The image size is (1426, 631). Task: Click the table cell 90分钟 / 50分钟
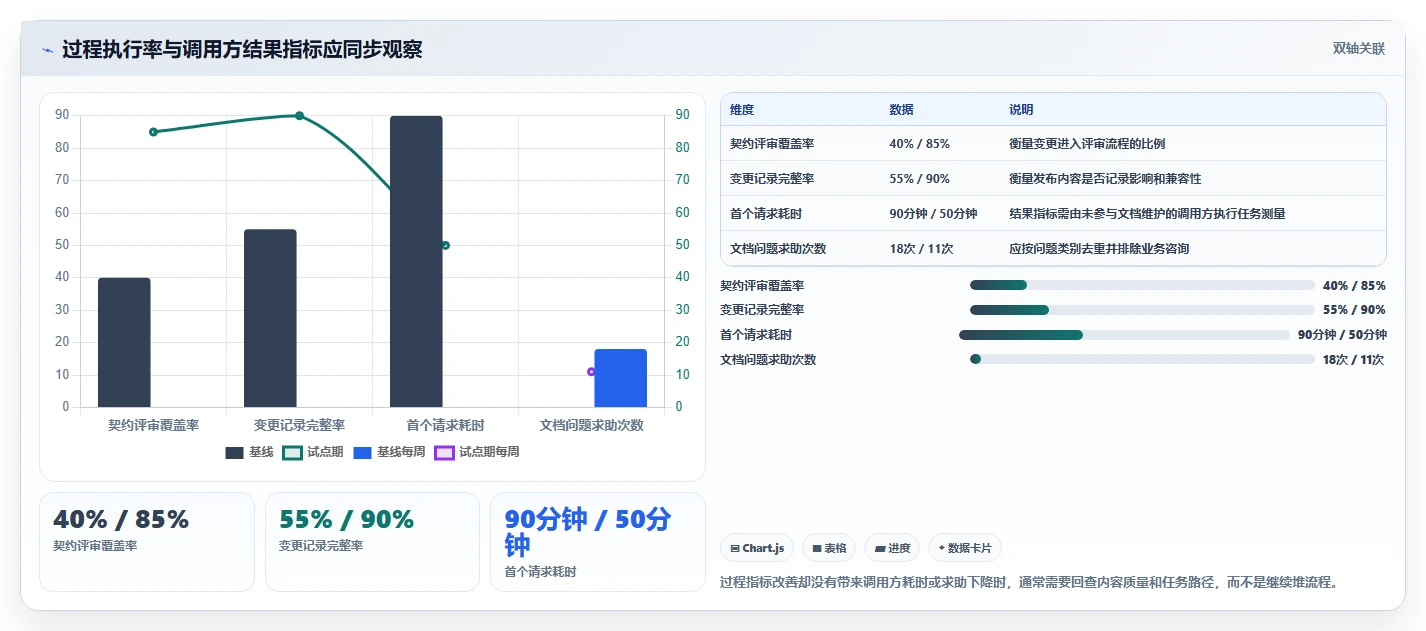point(933,214)
